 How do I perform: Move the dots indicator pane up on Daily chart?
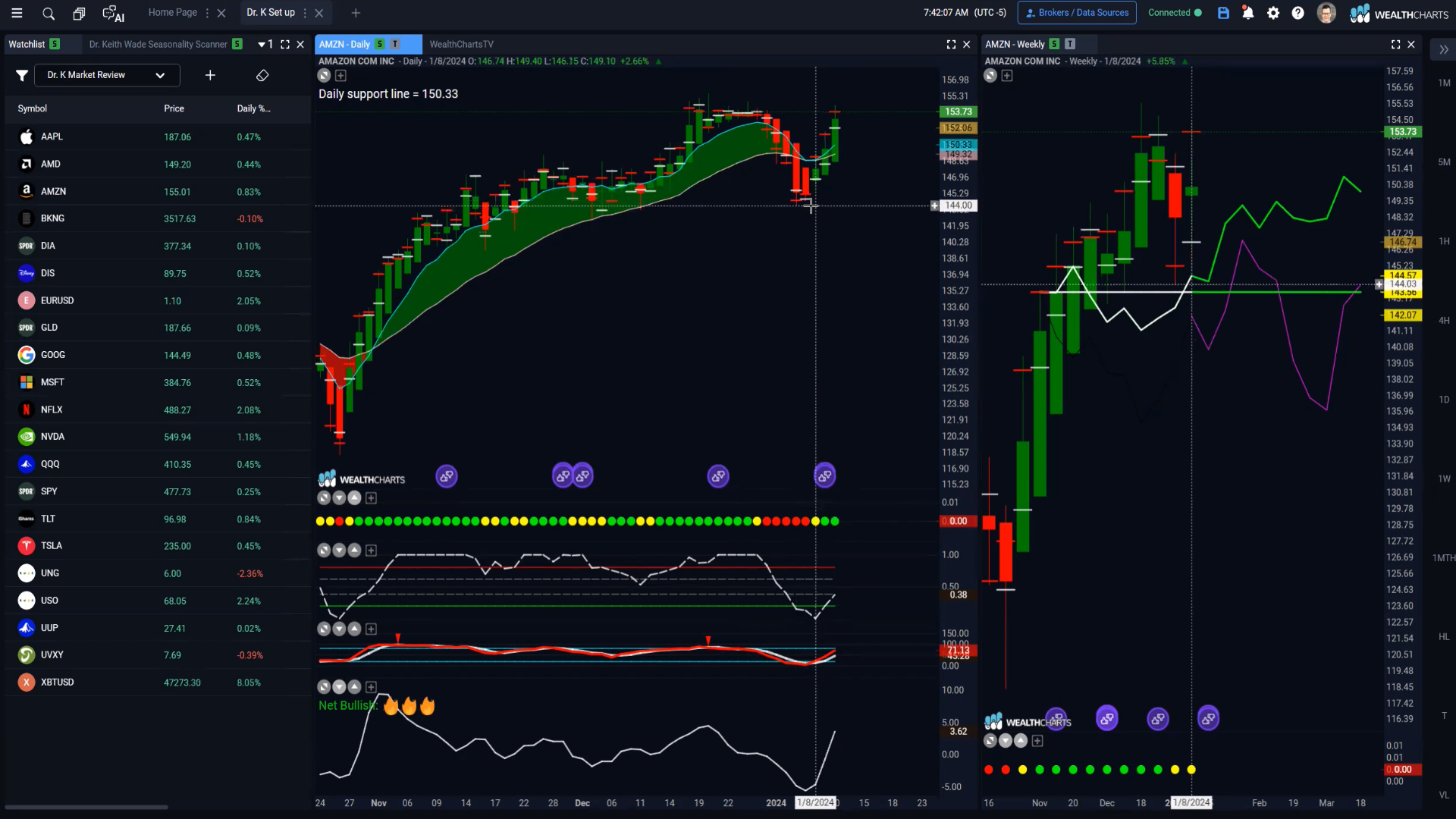click(x=354, y=497)
